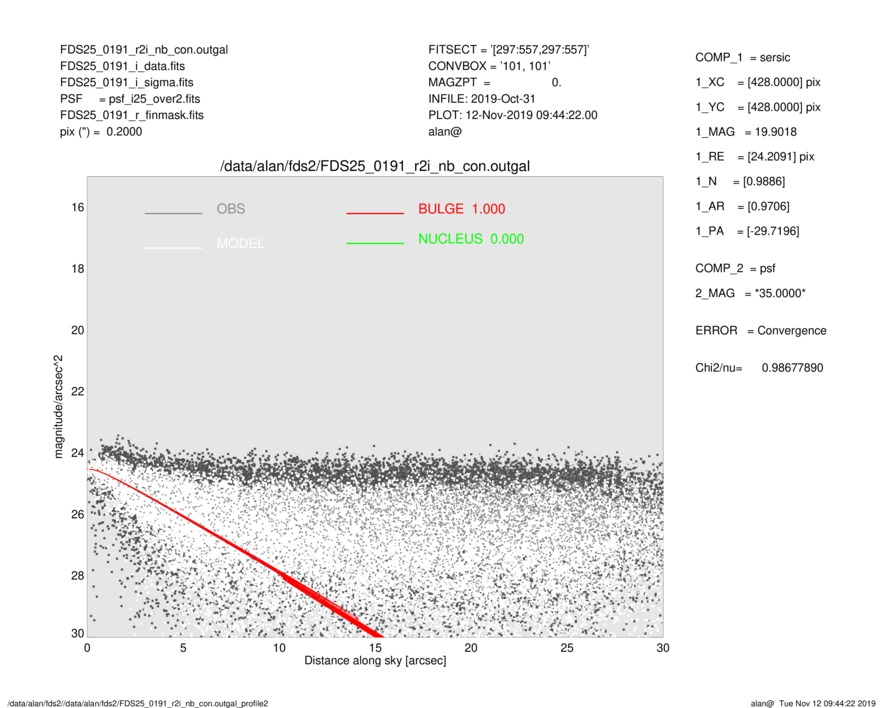
Task: Click the ERROR = Convergence line
Action: point(761,331)
